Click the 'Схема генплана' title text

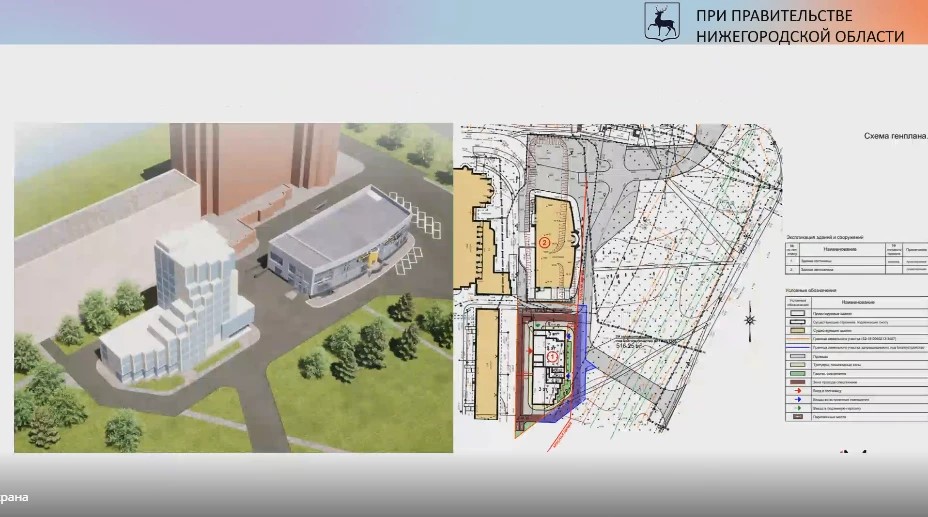click(896, 139)
